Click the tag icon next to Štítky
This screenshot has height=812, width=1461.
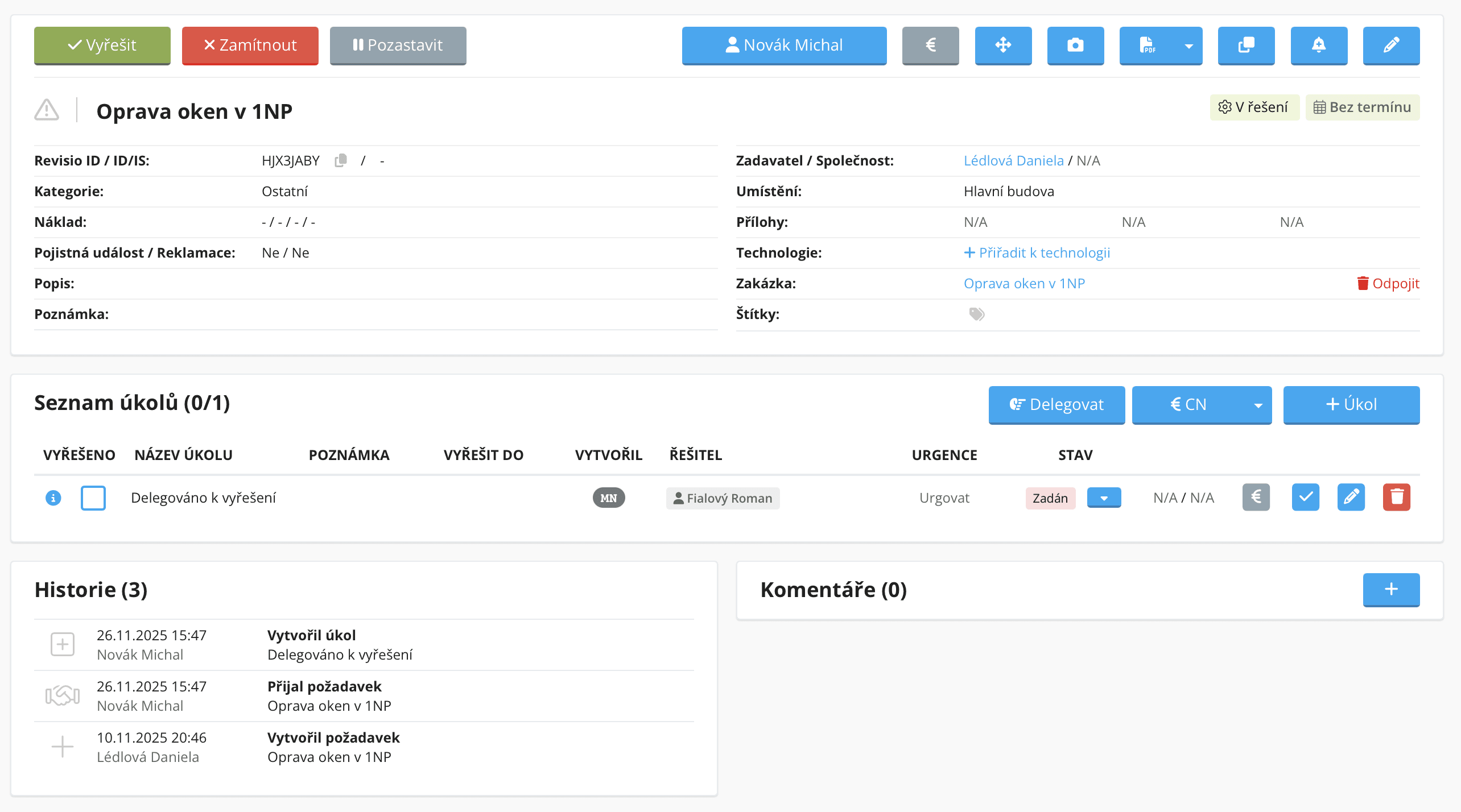point(976,314)
